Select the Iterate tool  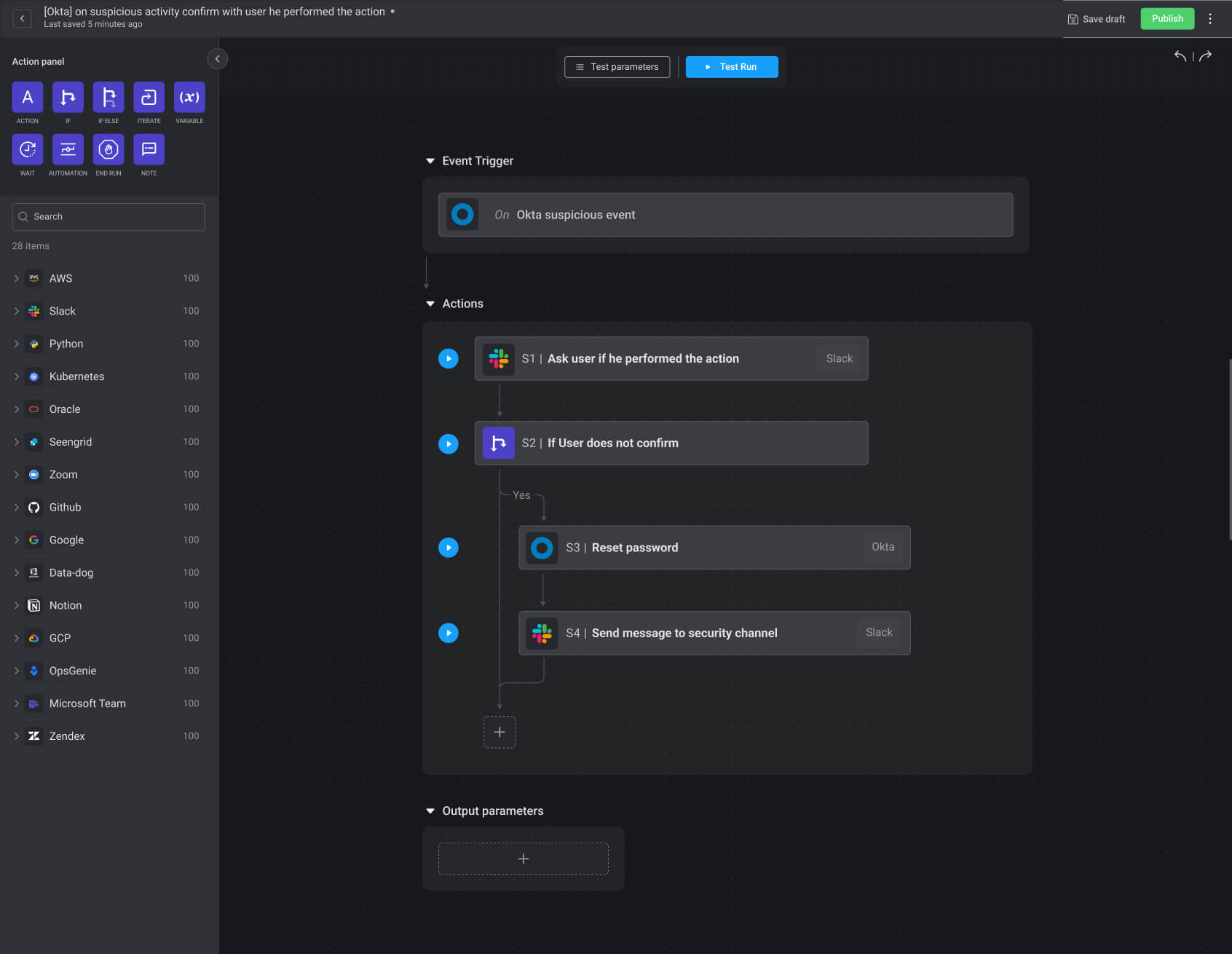tap(149, 97)
